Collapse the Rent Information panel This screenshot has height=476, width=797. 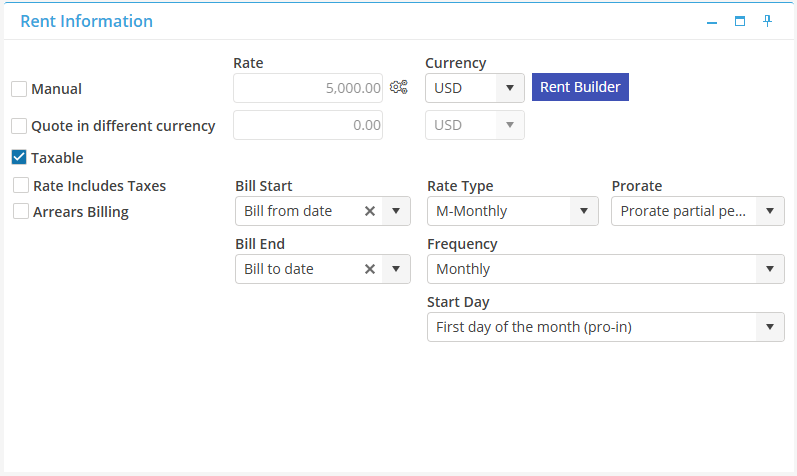712,21
